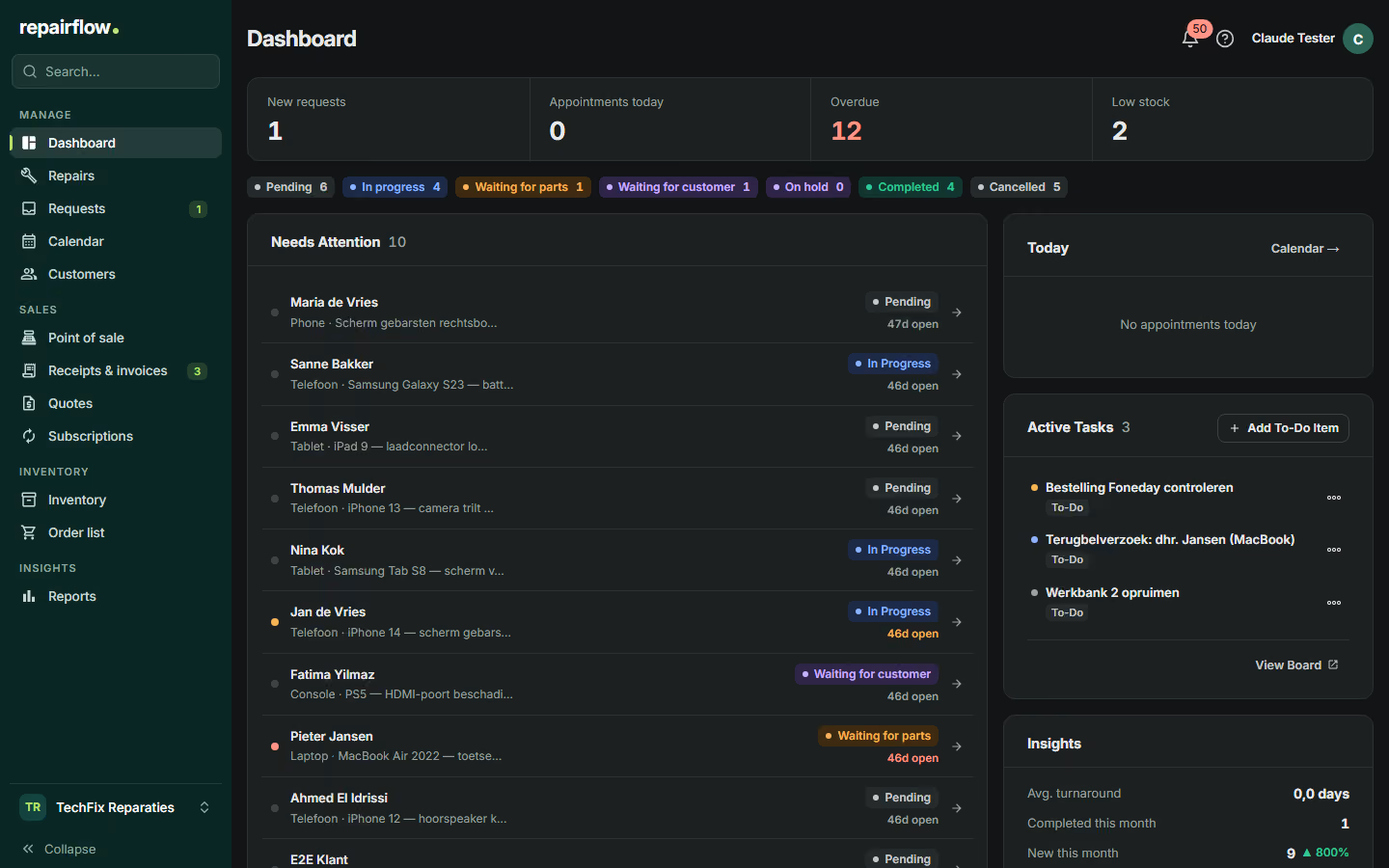Expand the TechFix Reparaties workspace switcher
Image resolution: width=1389 pixels, height=868 pixels.
(116, 807)
